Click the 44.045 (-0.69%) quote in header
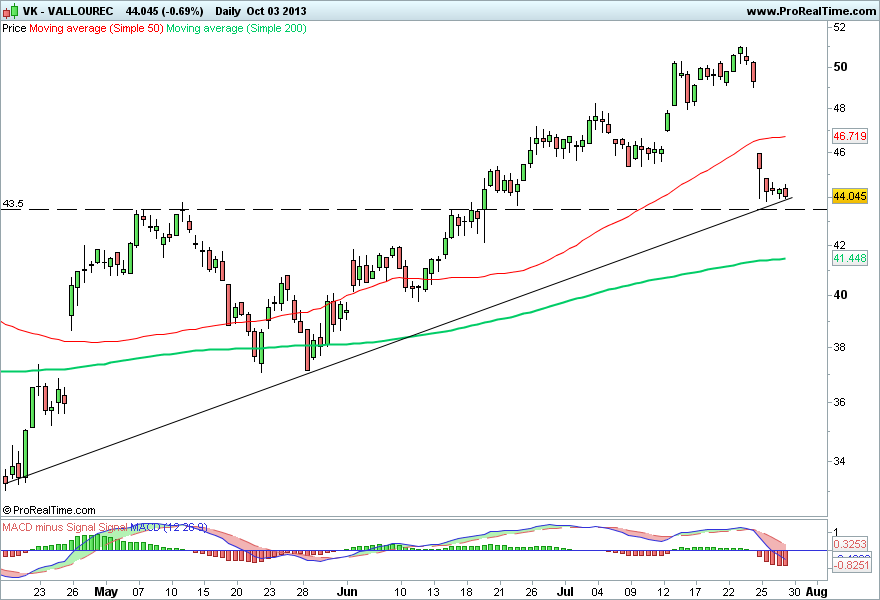The image size is (880, 600). click(x=164, y=11)
